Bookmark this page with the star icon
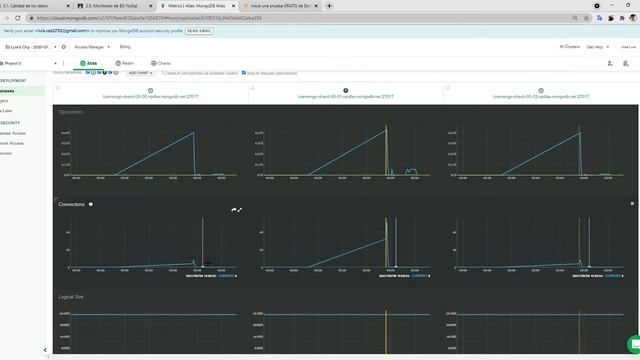Viewport: 640px width, 360px height. pyautogui.click(x=587, y=18)
